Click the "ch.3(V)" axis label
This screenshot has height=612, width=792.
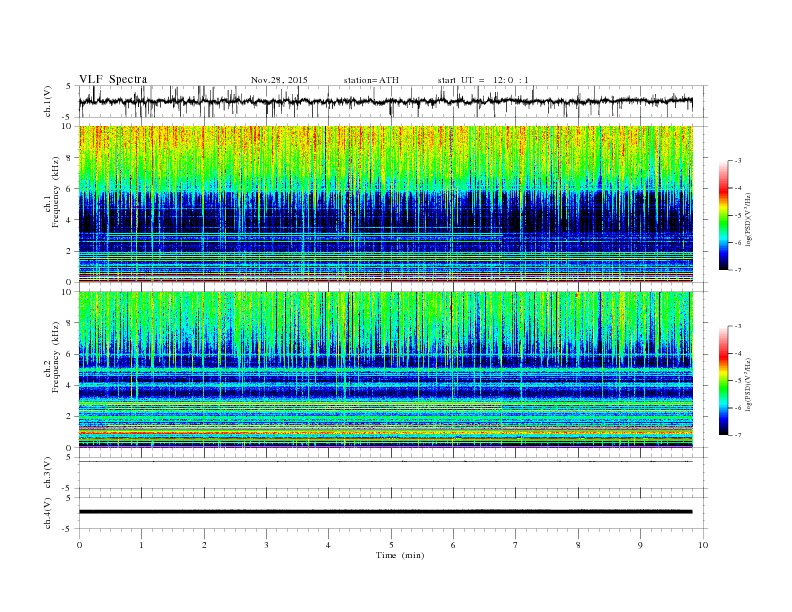tap(48, 473)
